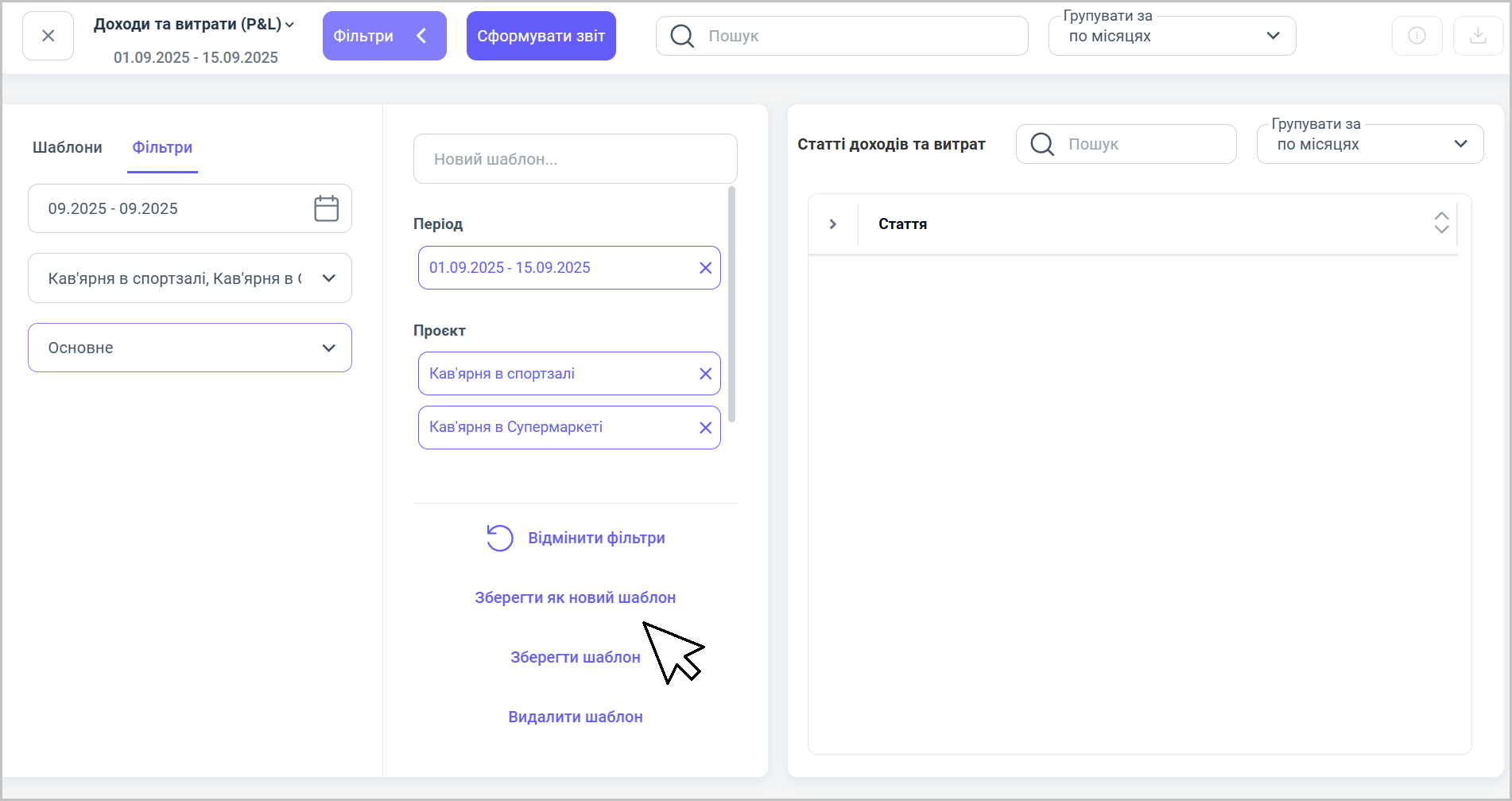Click the Сформувати звіт button
This screenshot has width=1512, height=801.
tap(541, 36)
